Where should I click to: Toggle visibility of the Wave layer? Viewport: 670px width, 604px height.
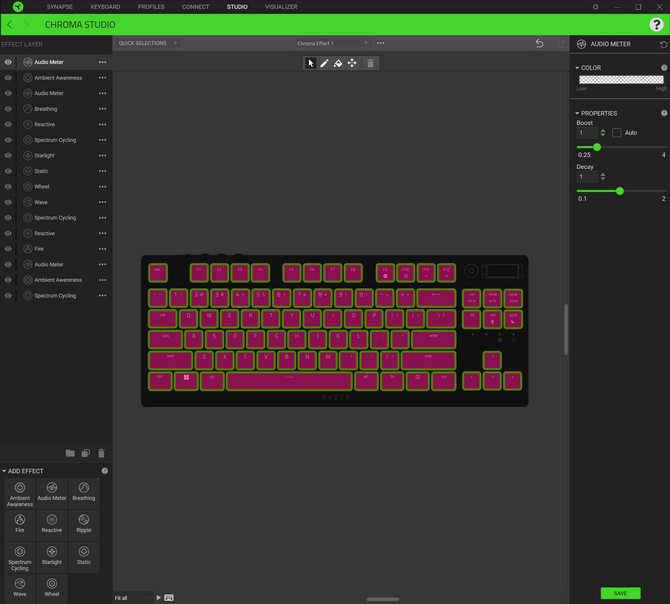click(x=8, y=202)
